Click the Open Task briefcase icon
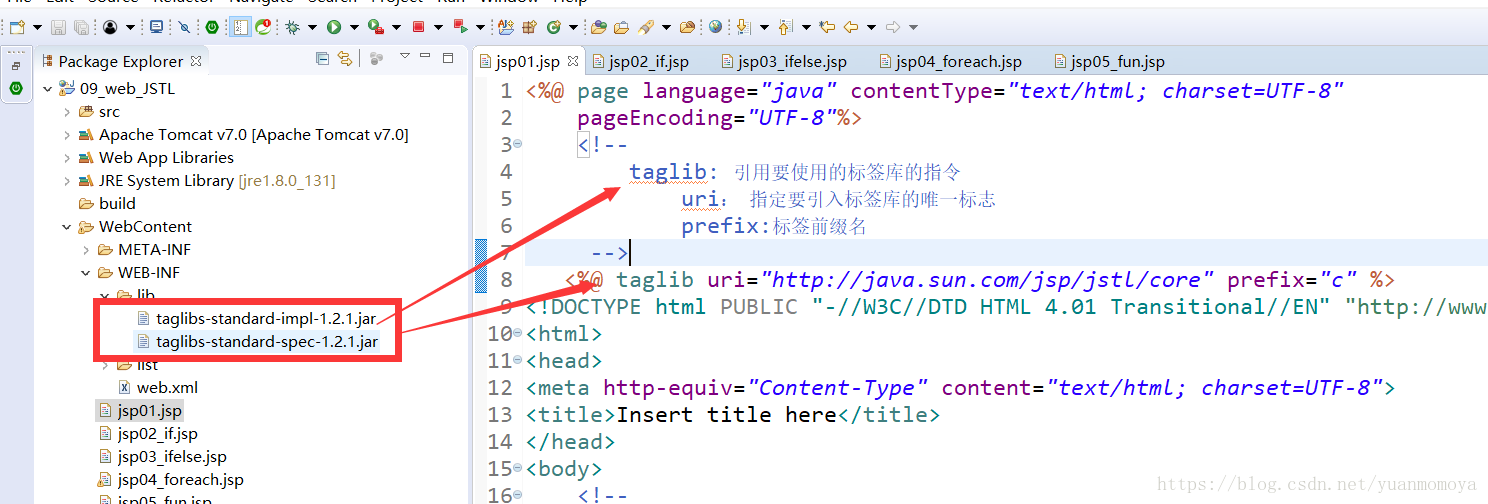 coord(622,27)
